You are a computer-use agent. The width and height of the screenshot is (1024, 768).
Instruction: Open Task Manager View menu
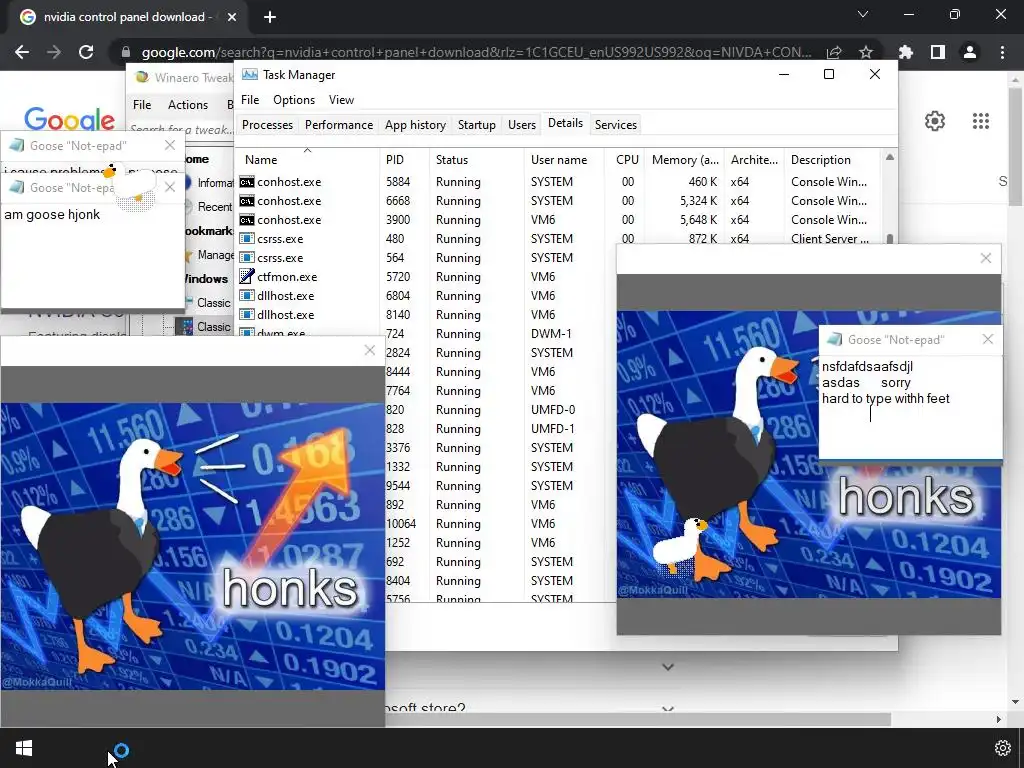341,99
